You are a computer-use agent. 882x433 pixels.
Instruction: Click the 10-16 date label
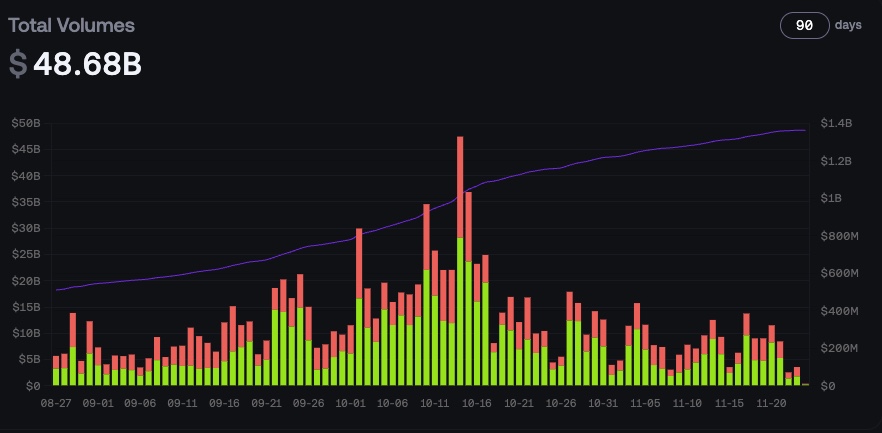(477, 404)
